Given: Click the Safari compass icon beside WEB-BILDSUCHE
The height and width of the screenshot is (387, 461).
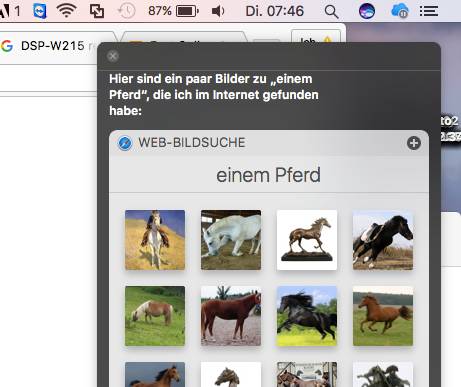Looking at the screenshot, I should pos(125,143).
